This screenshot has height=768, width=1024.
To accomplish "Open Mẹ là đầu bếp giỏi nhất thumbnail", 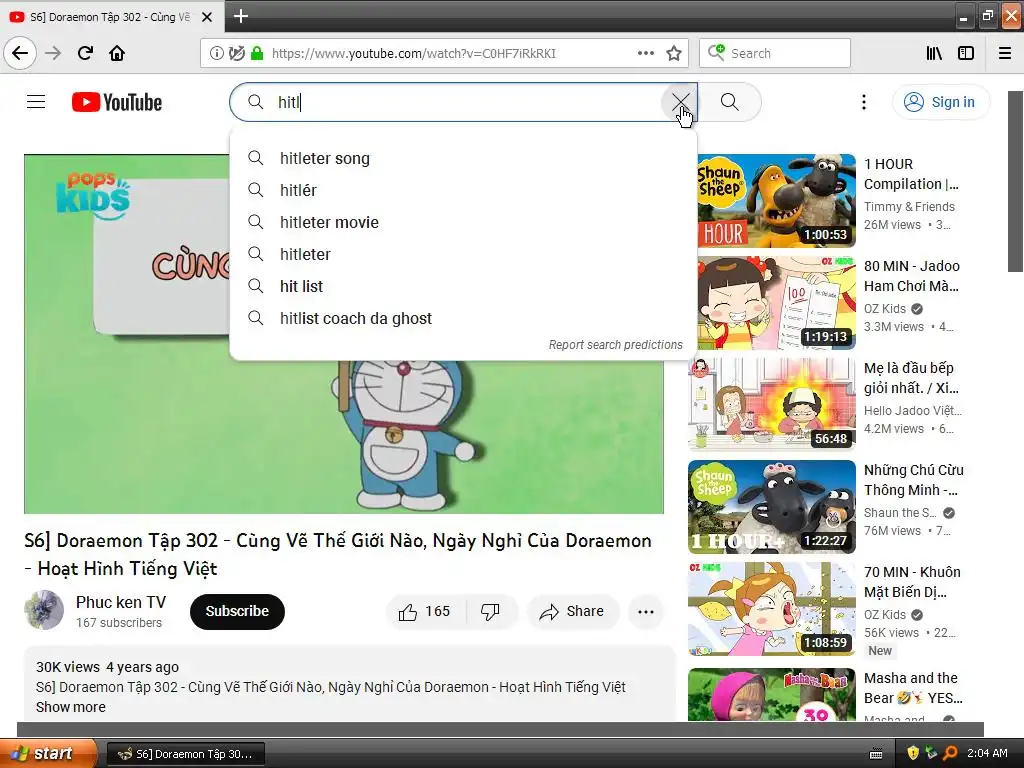I will [772, 405].
